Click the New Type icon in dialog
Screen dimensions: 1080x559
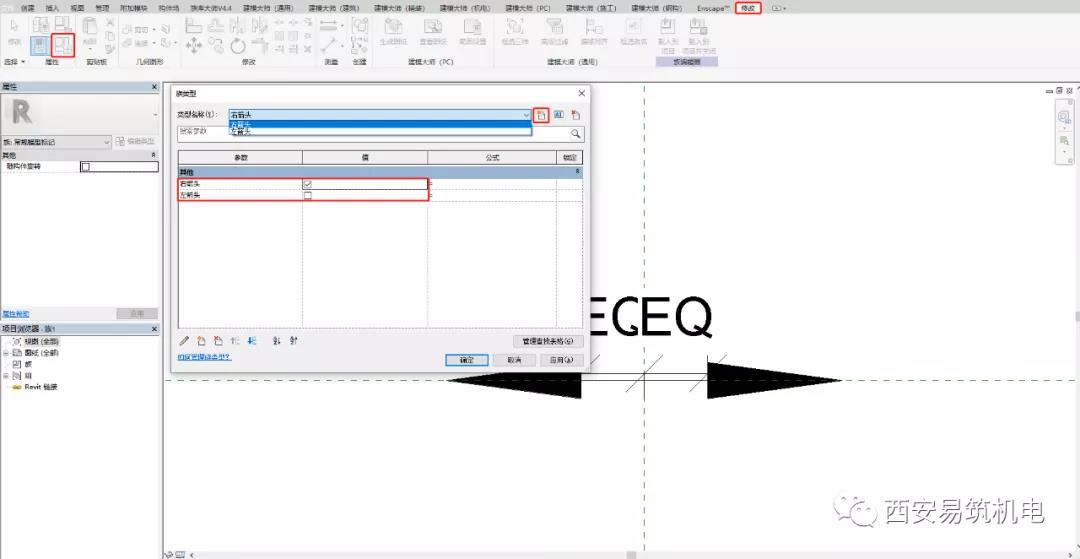tap(541, 115)
